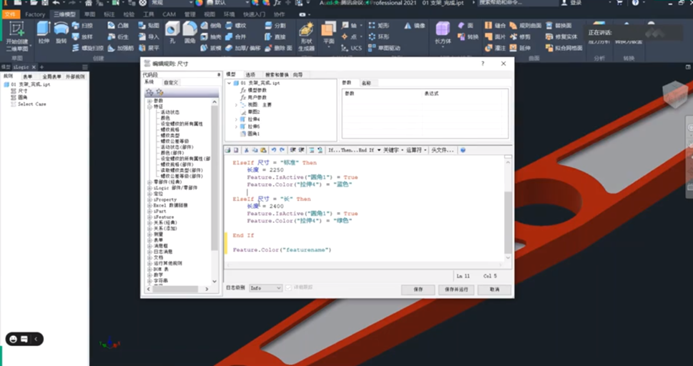693x366 pixels.
Task: Select the Shell (抽壳) tool
Action: tap(211, 37)
